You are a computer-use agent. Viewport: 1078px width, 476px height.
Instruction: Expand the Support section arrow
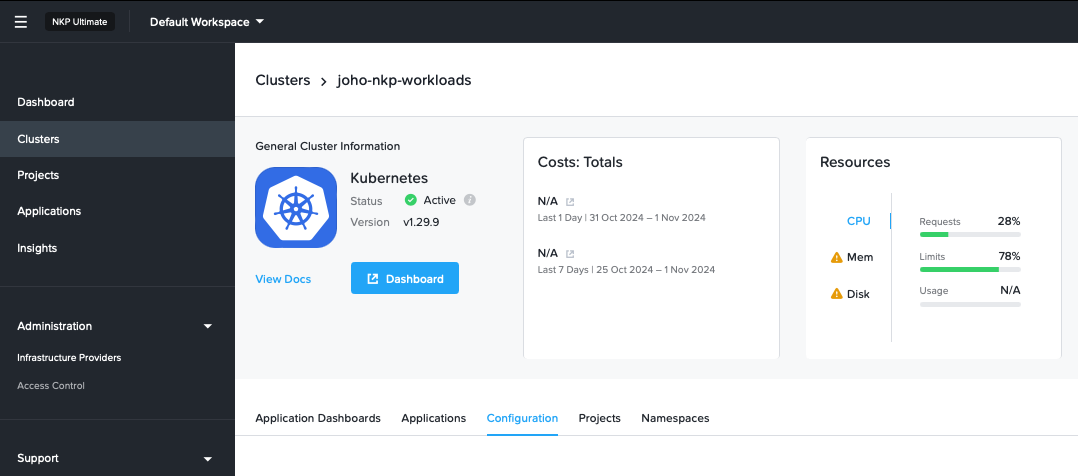coord(208,459)
